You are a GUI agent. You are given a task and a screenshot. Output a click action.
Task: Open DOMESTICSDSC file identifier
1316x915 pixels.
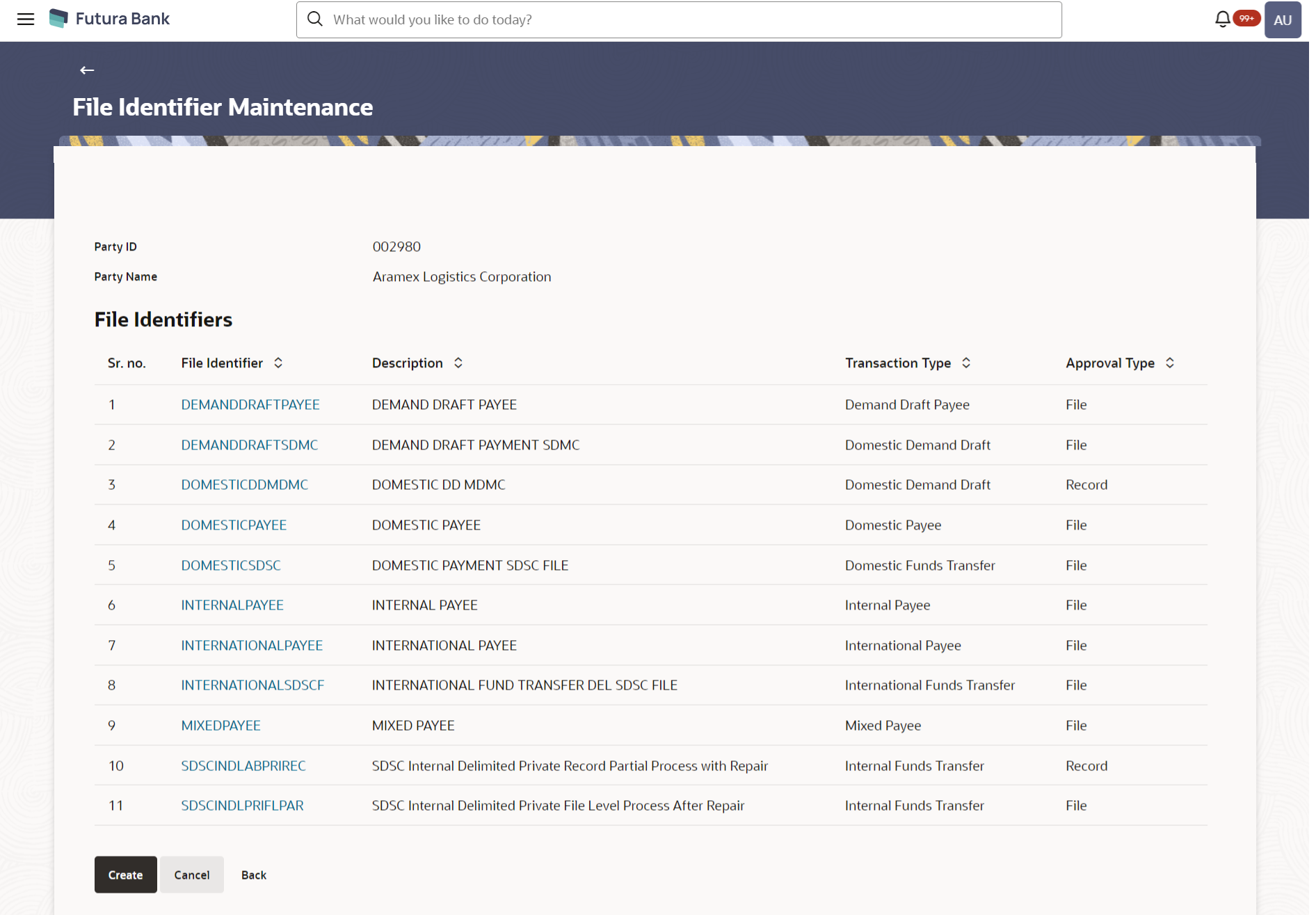[231, 565]
